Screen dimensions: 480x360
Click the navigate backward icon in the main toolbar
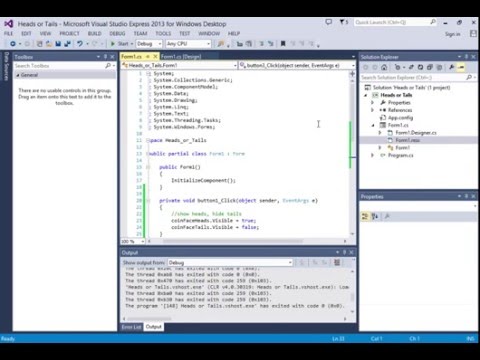tap(13, 44)
